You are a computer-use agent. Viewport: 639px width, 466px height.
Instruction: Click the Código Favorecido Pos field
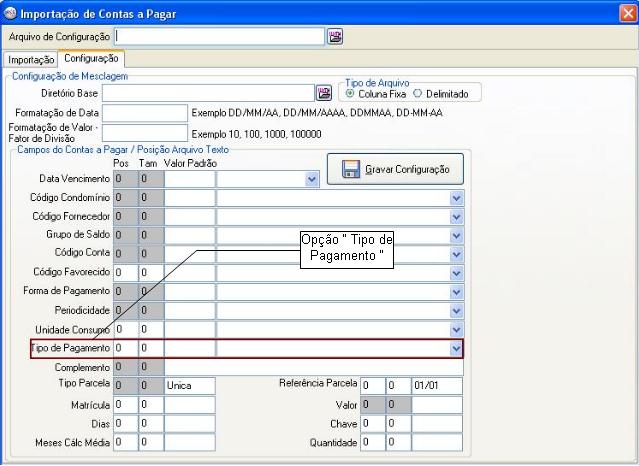coord(125,272)
